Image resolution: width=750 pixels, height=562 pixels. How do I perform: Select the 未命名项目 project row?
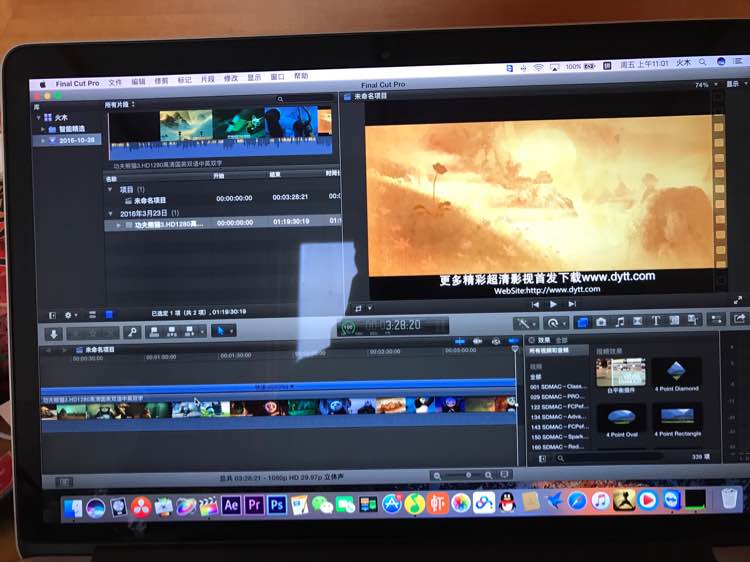pyautogui.click(x=222, y=200)
